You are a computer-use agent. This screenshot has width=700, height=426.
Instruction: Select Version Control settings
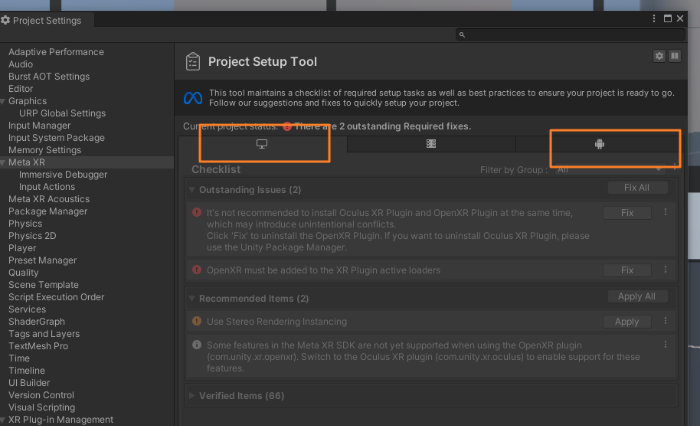(x=41, y=395)
